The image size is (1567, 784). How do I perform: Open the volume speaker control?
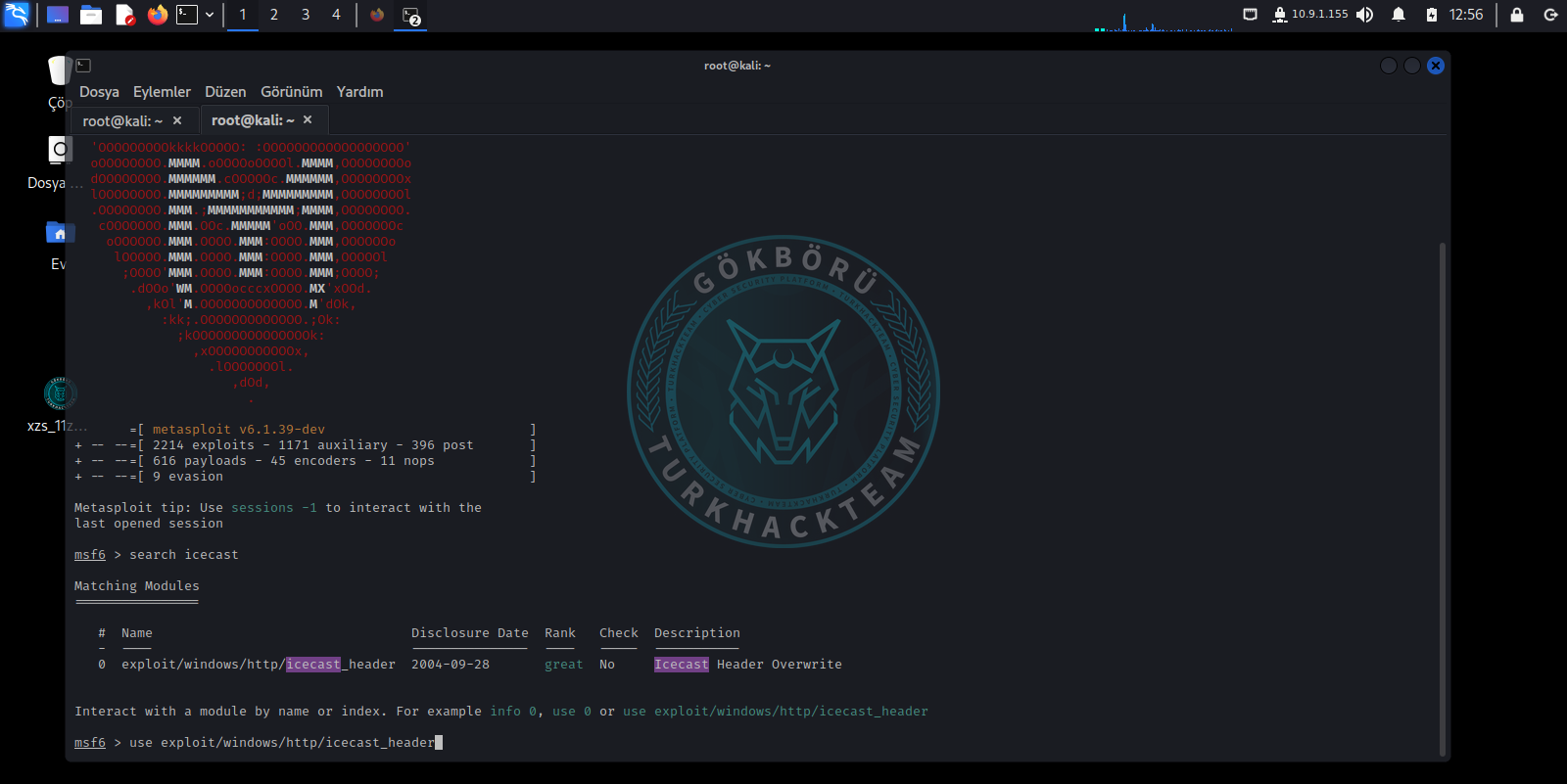click(x=1364, y=15)
